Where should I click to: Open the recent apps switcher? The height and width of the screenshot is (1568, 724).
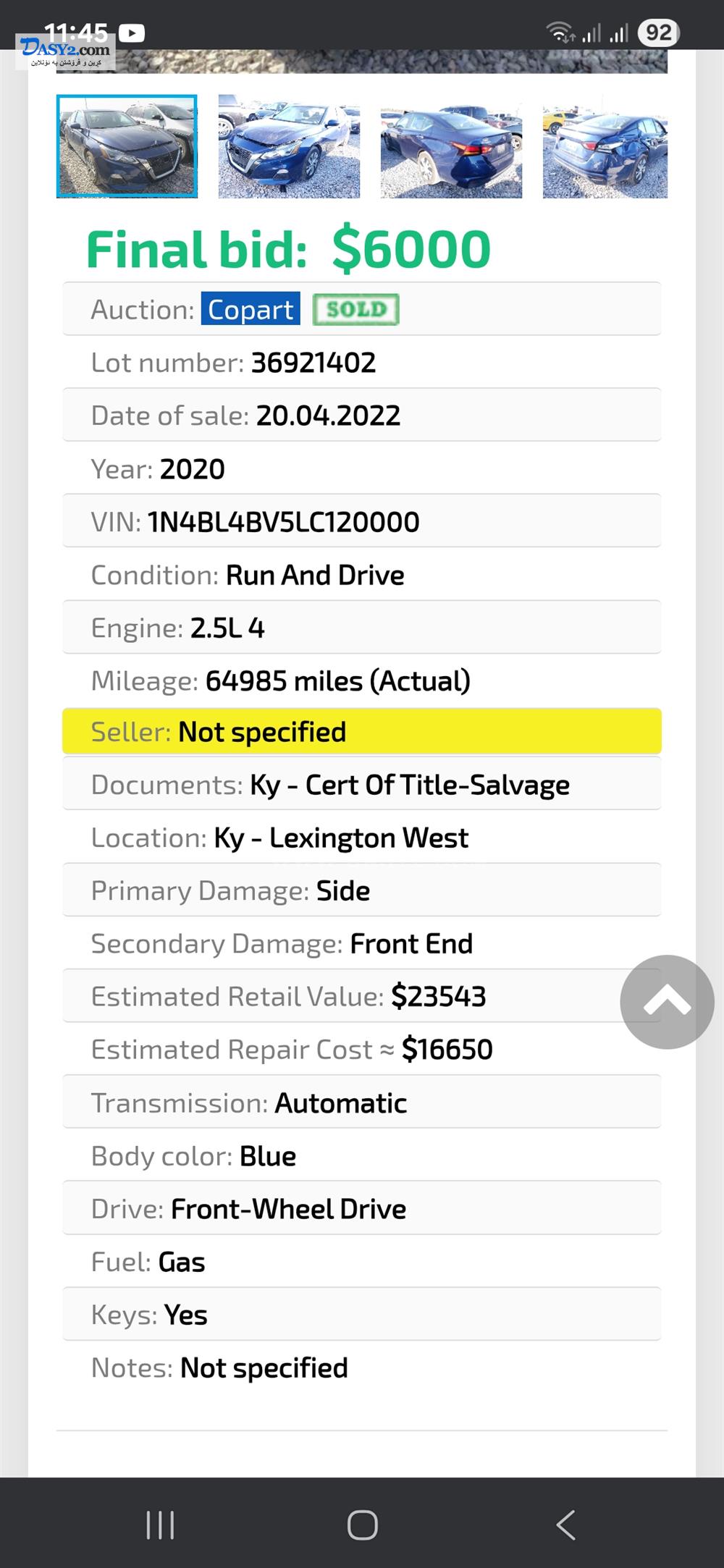(160, 1525)
